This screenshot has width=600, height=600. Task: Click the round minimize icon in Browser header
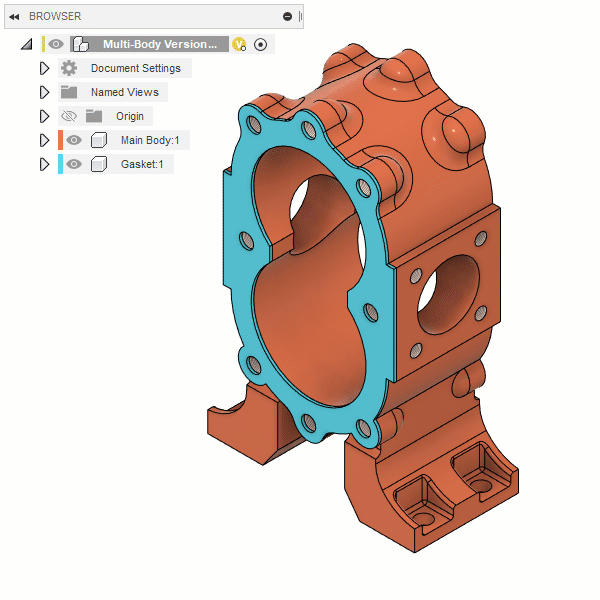(287, 16)
